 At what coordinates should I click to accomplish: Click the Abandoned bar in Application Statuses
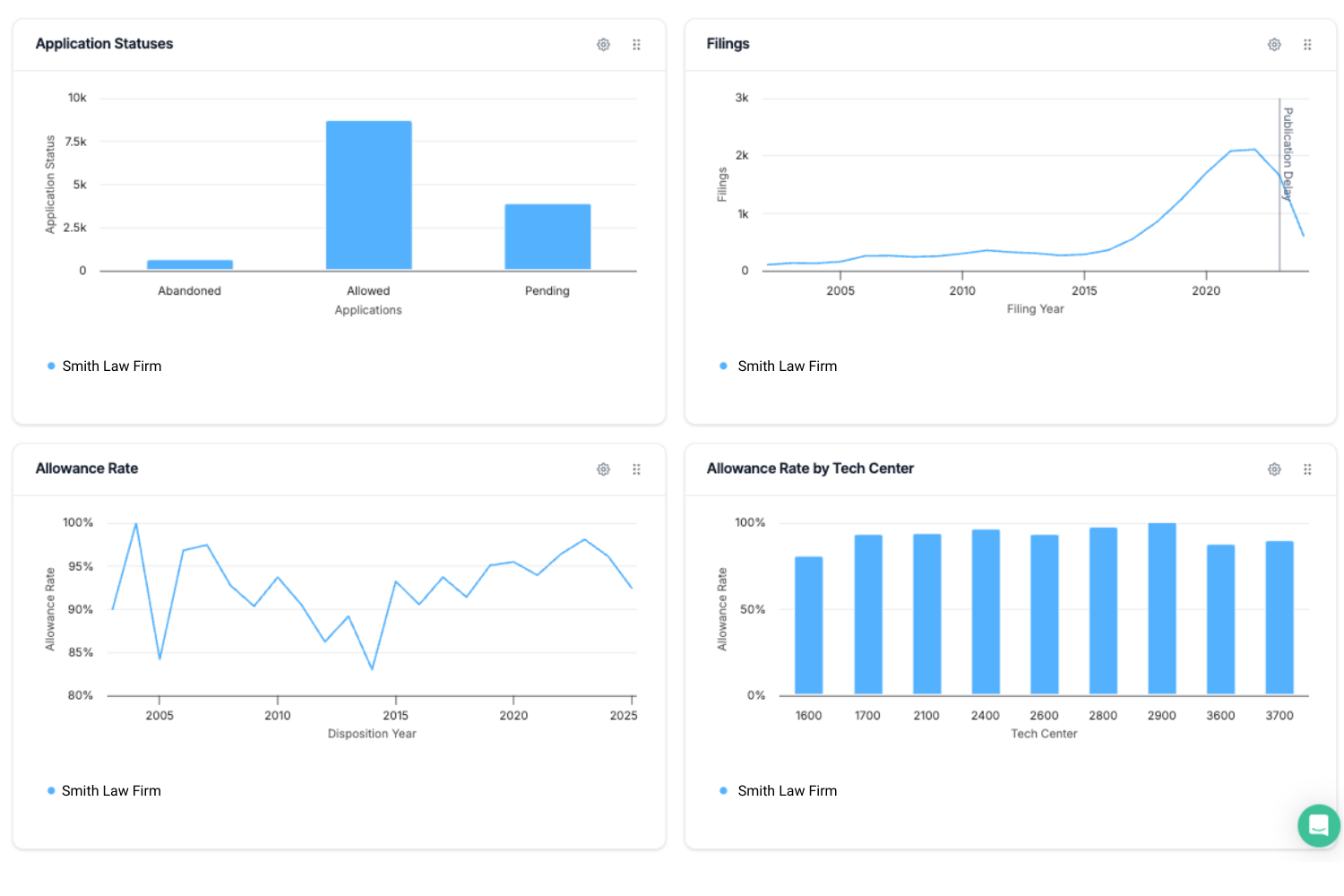[190, 264]
